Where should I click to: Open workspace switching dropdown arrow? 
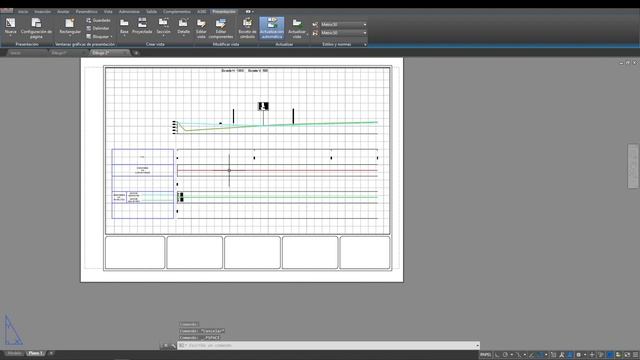coord(584,355)
